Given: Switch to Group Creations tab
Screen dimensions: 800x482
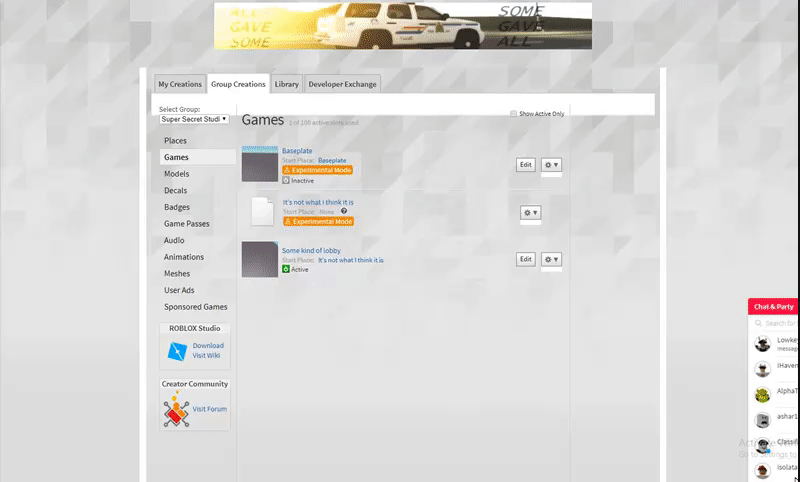Looking at the screenshot, I should 238,84.
